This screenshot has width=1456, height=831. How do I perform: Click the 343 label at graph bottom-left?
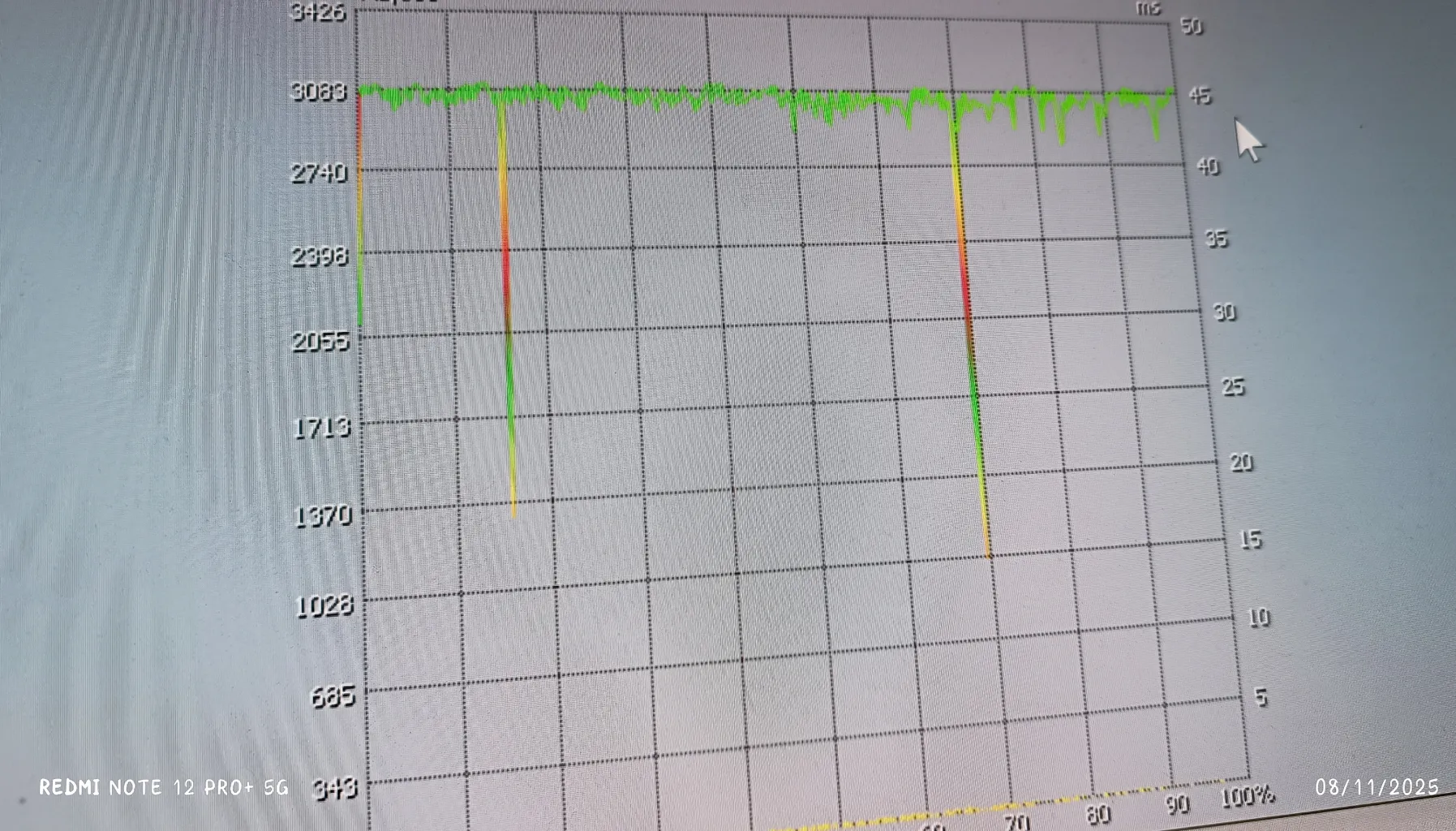334,788
